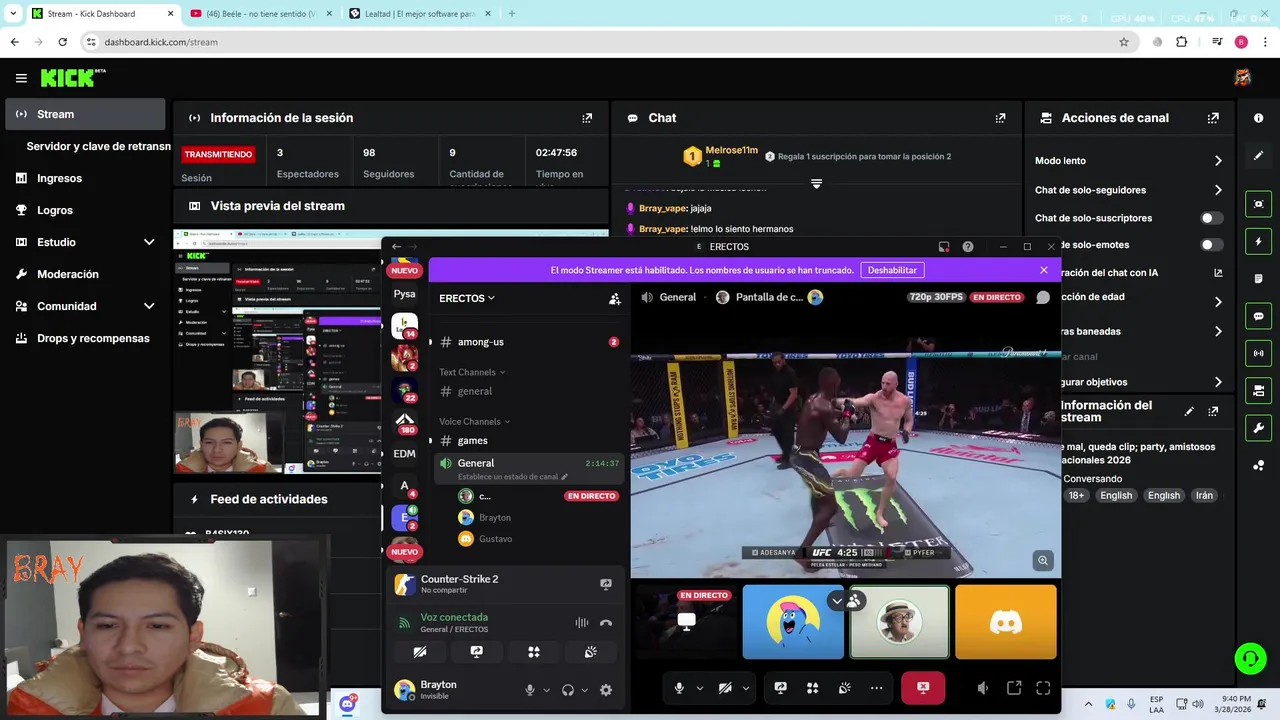Image resolution: width=1280 pixels, height=720 pixels.
Task: Open Servidor y clave de retransmisión
Action: click(x=98, y=146)
